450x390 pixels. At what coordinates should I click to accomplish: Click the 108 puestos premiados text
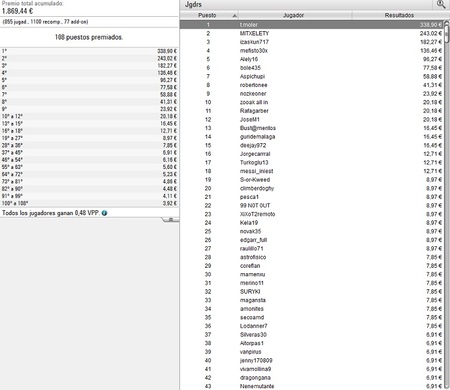coord(89,37)
